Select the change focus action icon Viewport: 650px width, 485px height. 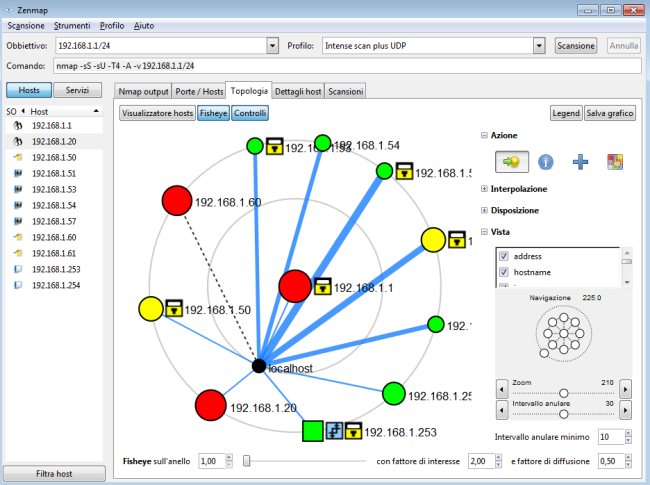coord(512,162)
